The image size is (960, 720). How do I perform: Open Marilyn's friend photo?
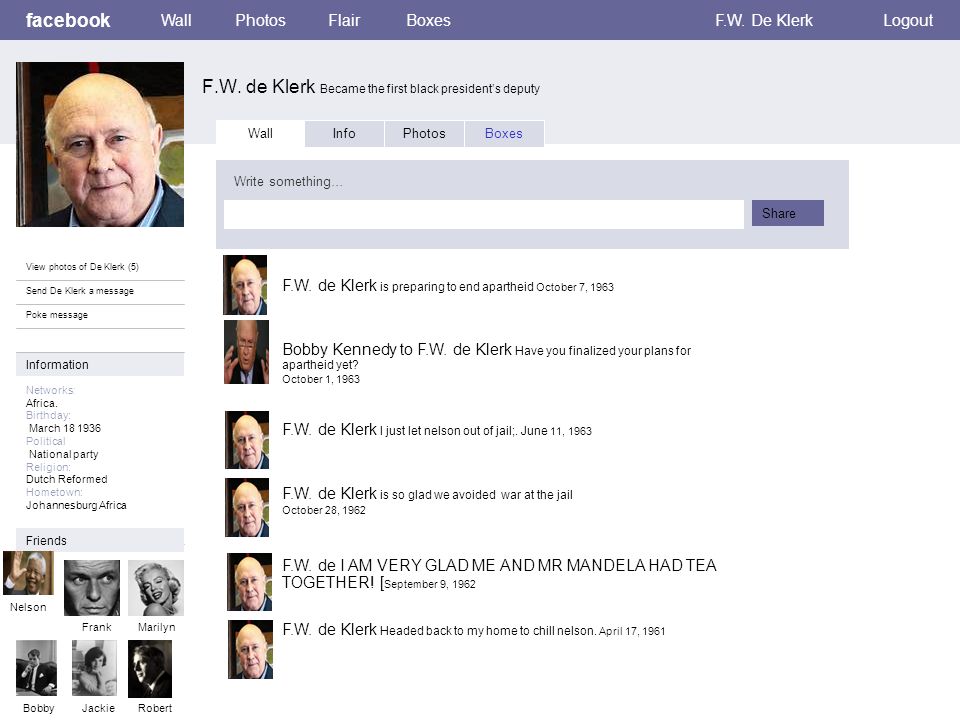click(x=156, y=588)
